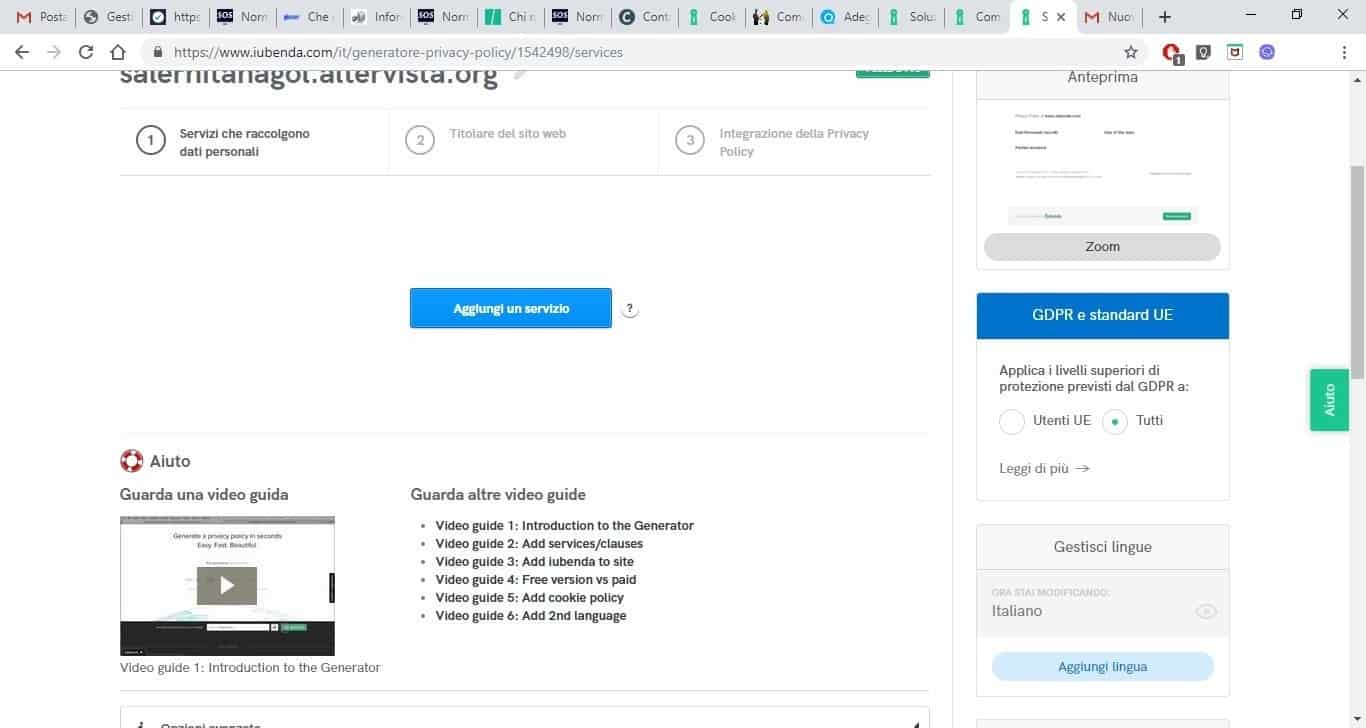The height and width of the screenshot is (728, 1366).
Task: Reload the page with the browser refresh icon
Action: (x=86, y=52)
